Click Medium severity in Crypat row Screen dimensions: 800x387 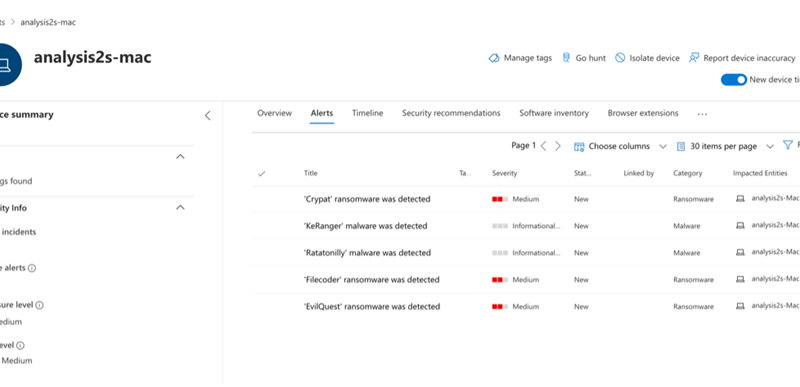click(526, 199)
